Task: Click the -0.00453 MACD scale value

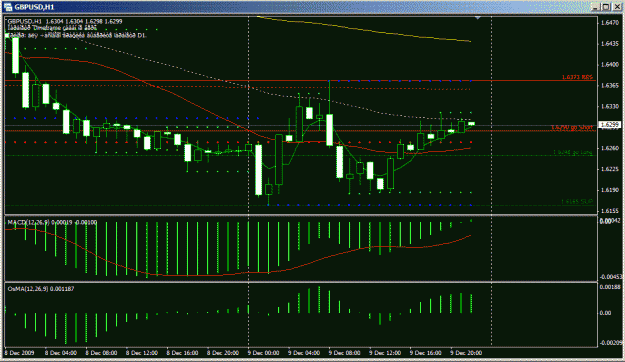Action: [x=612, y=277]
